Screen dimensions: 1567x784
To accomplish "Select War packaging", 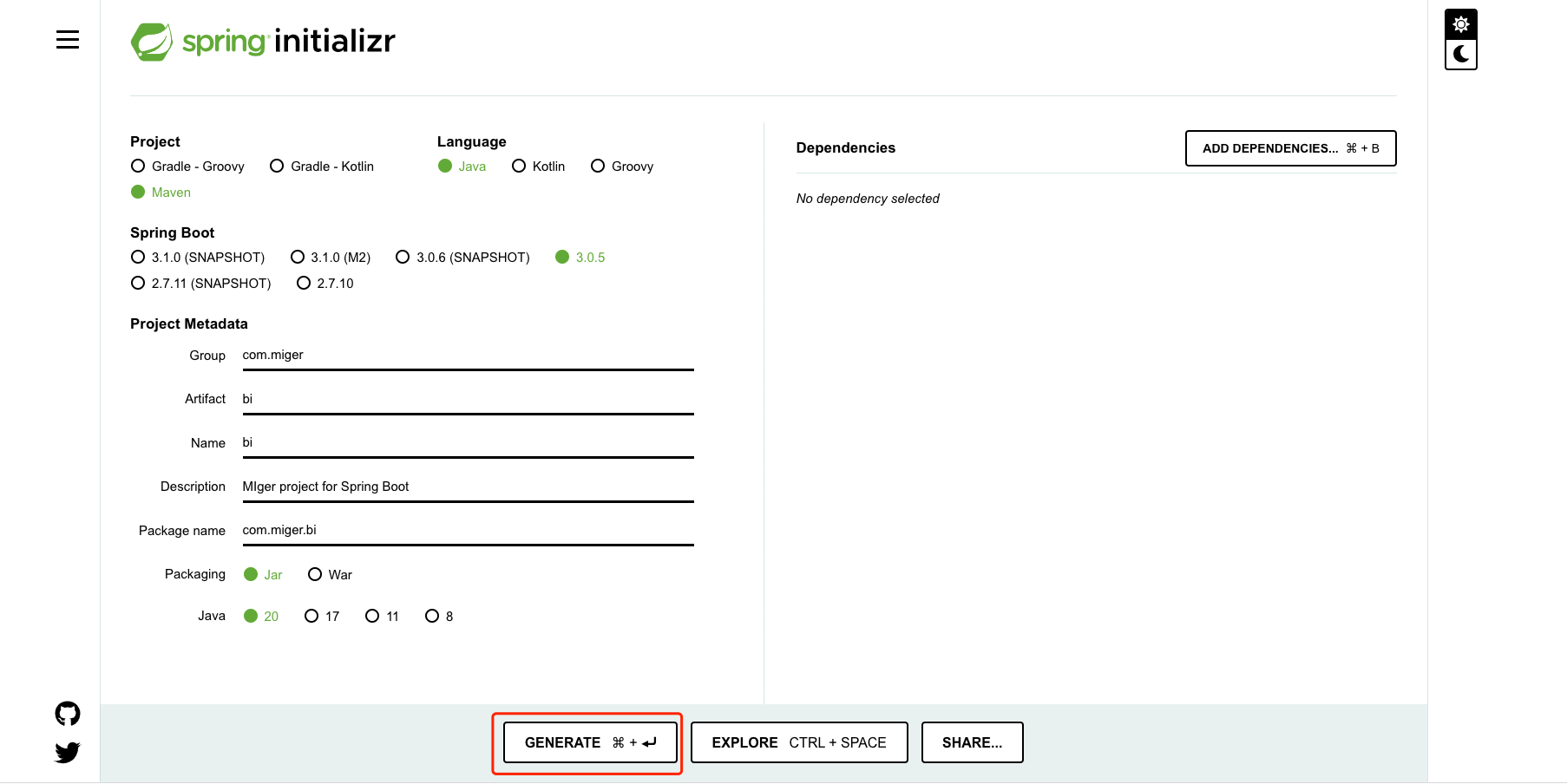I will tap(330, 575).
